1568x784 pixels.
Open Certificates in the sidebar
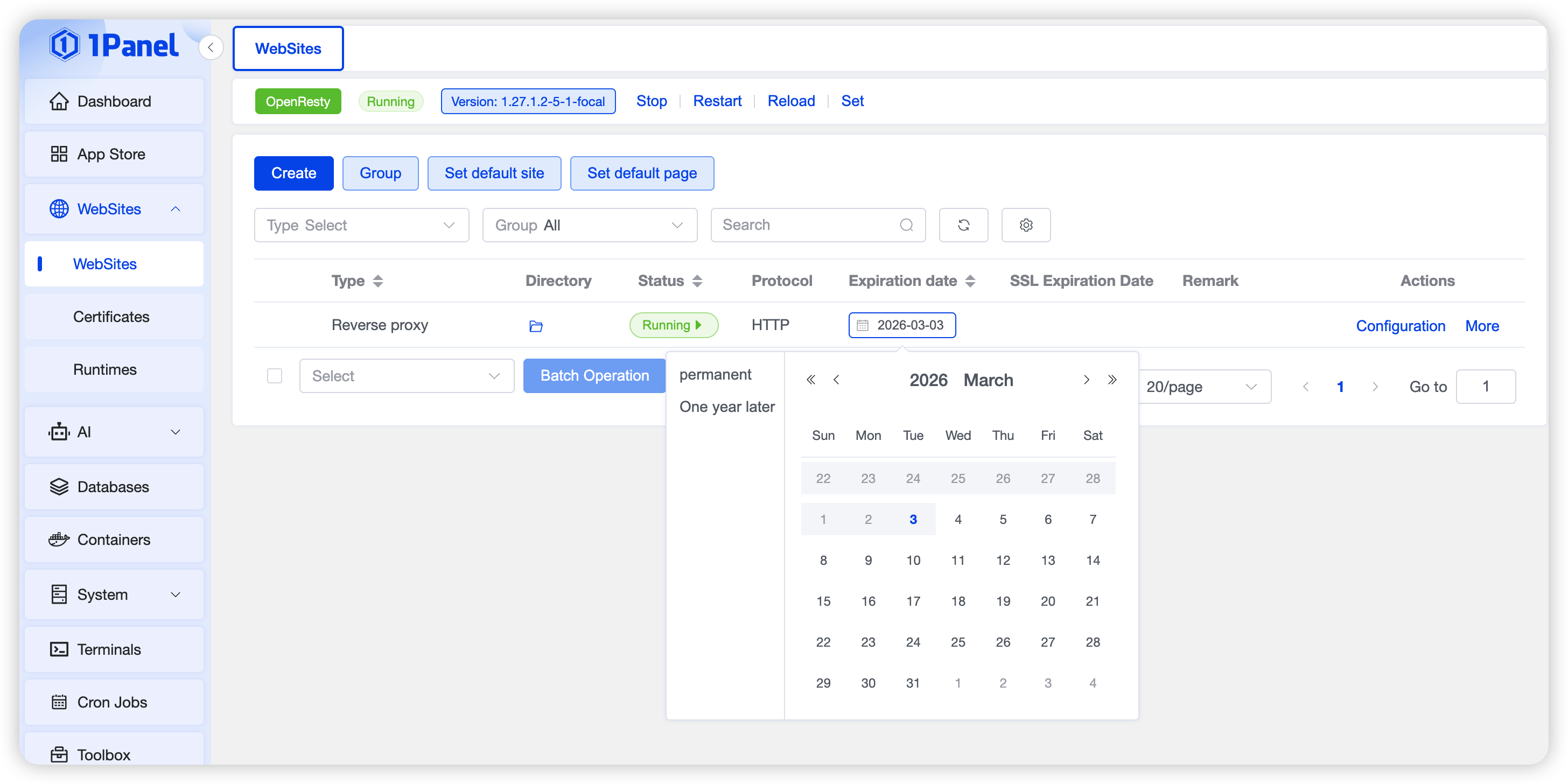[x=111, y=317]
